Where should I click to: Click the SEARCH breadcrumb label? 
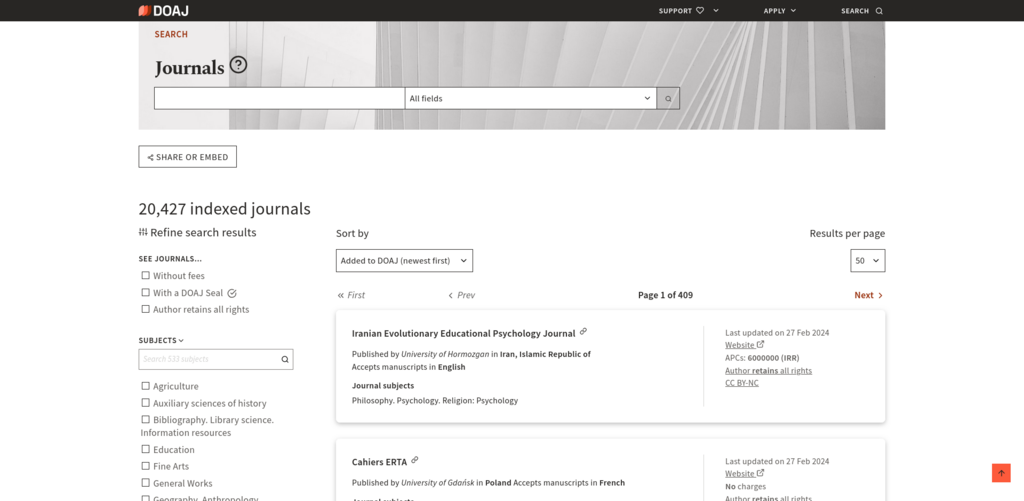click(x=171, y=34)
